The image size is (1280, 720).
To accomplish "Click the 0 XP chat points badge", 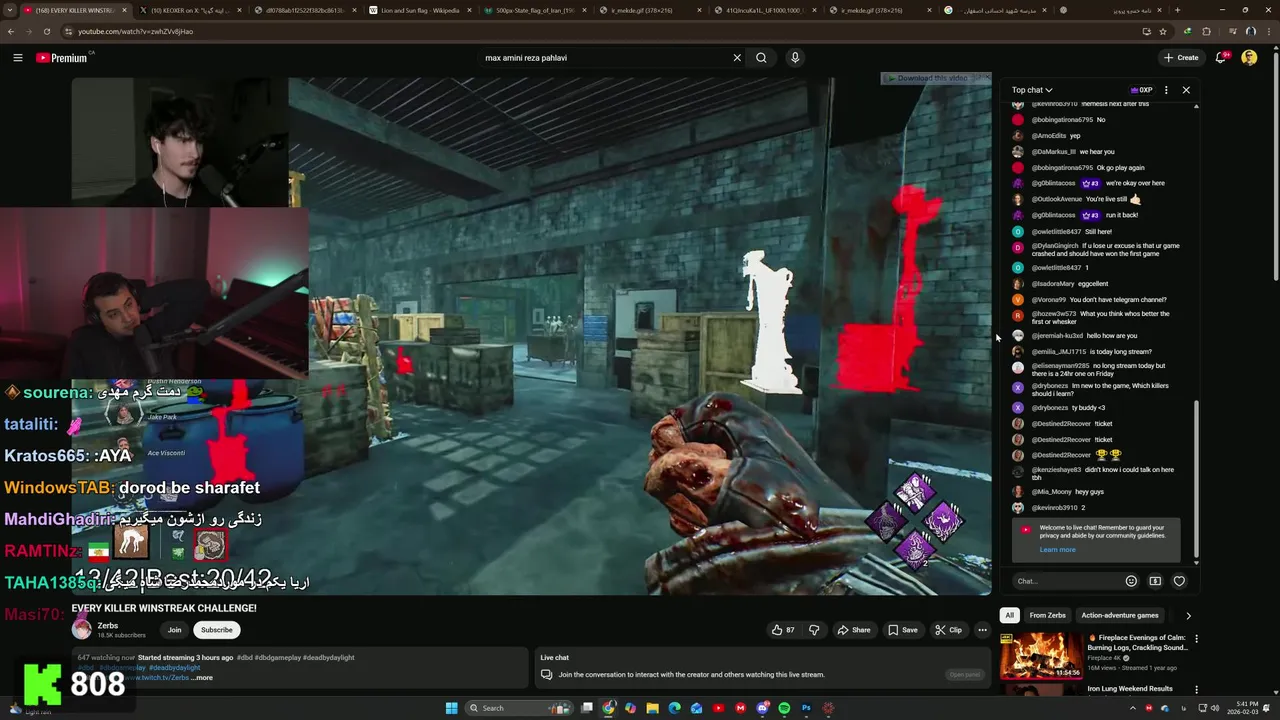I will 1142,90.
